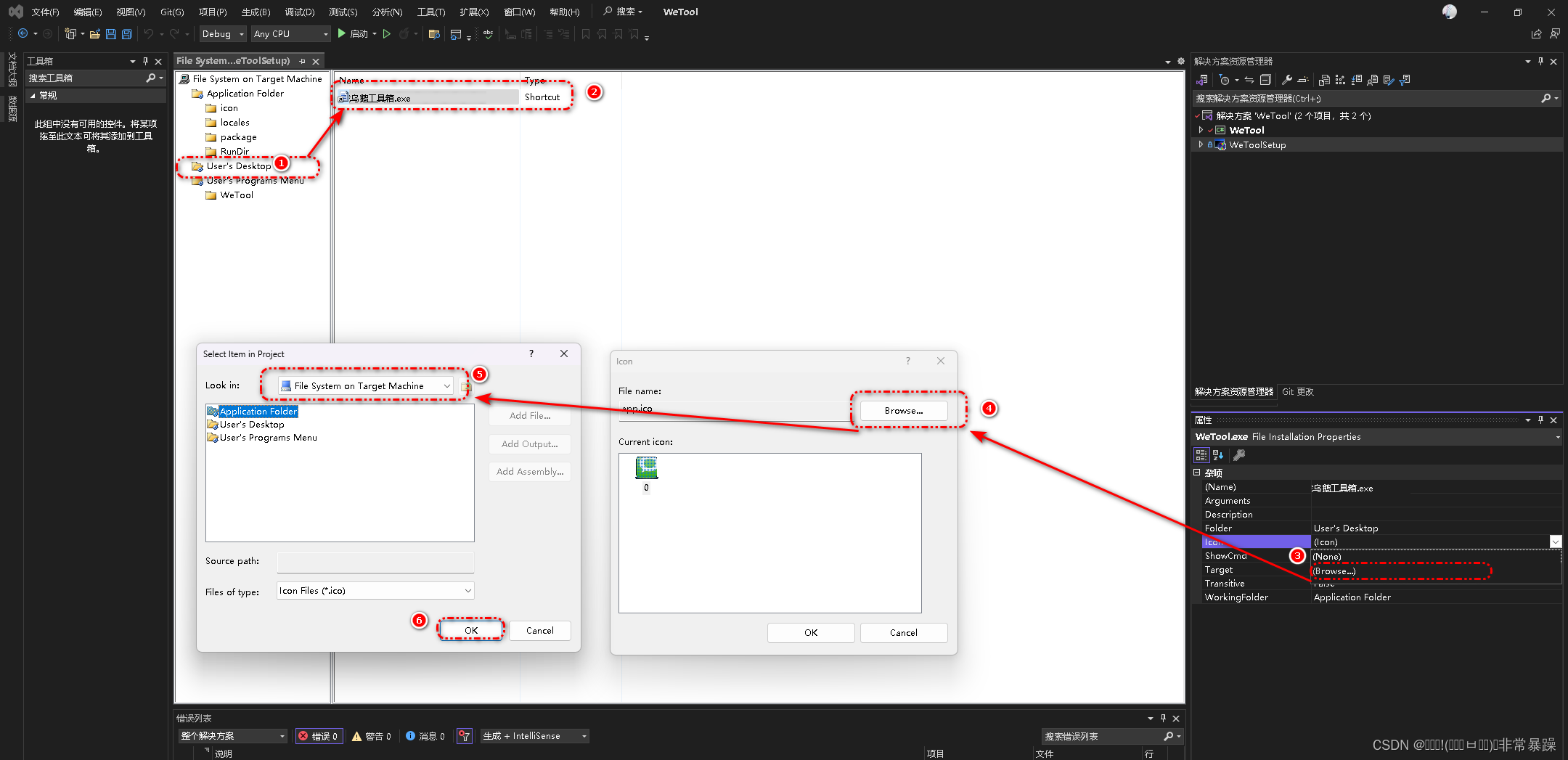Click the Live Share icon at top right
This screenshot has width=1568, height=760.
point(1536,34)
